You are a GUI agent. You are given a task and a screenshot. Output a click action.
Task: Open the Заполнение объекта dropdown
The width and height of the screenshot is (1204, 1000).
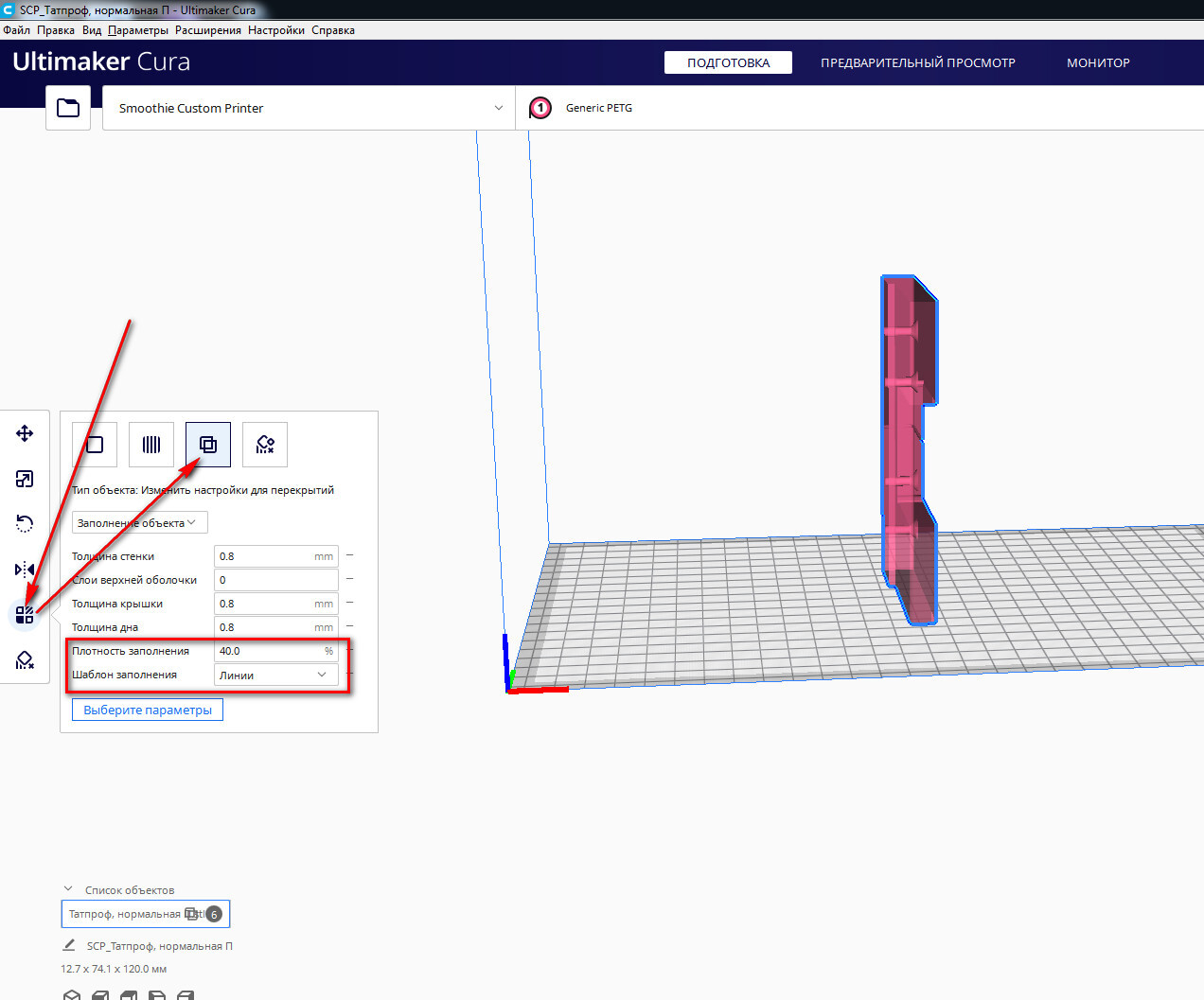click(x=139, y=522)
